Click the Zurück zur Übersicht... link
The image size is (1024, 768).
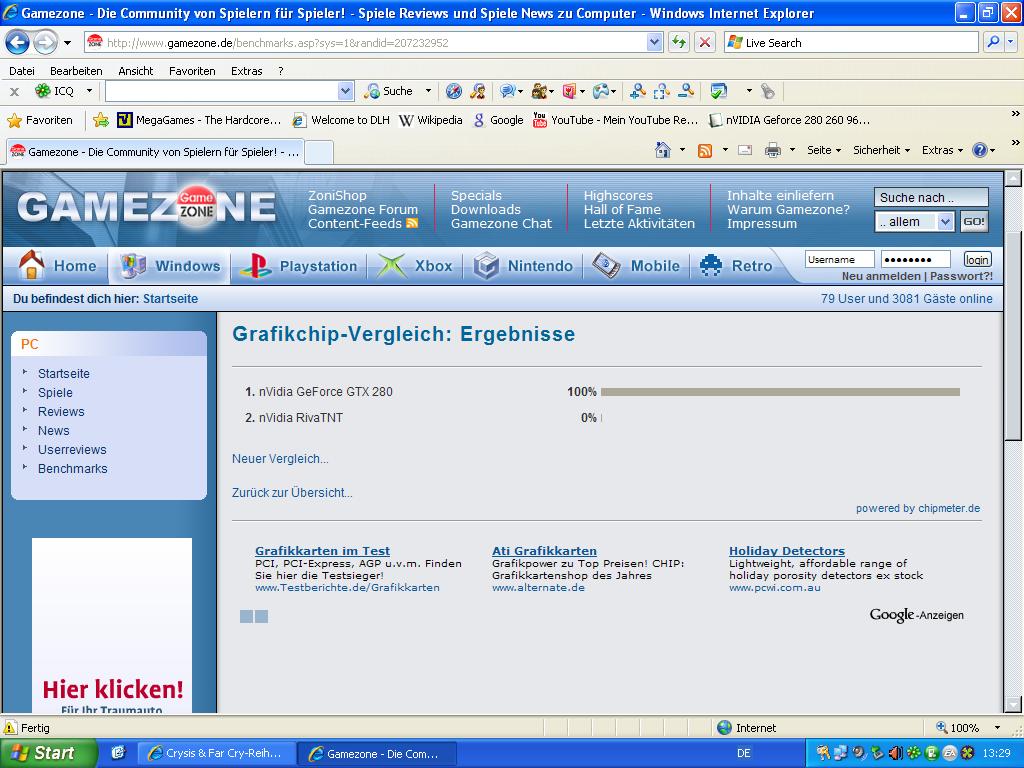292,492
